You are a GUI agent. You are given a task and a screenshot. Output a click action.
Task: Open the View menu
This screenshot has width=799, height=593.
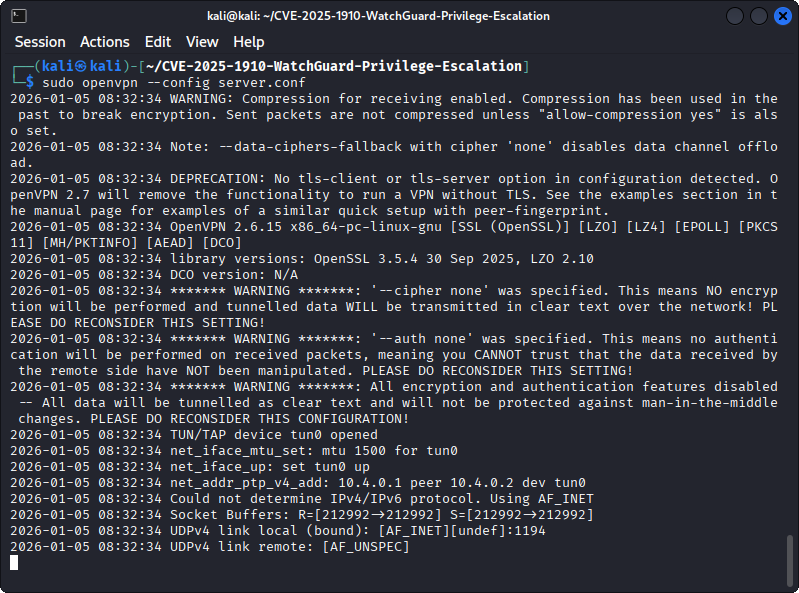pyautogui.click(x=202, y=42)
